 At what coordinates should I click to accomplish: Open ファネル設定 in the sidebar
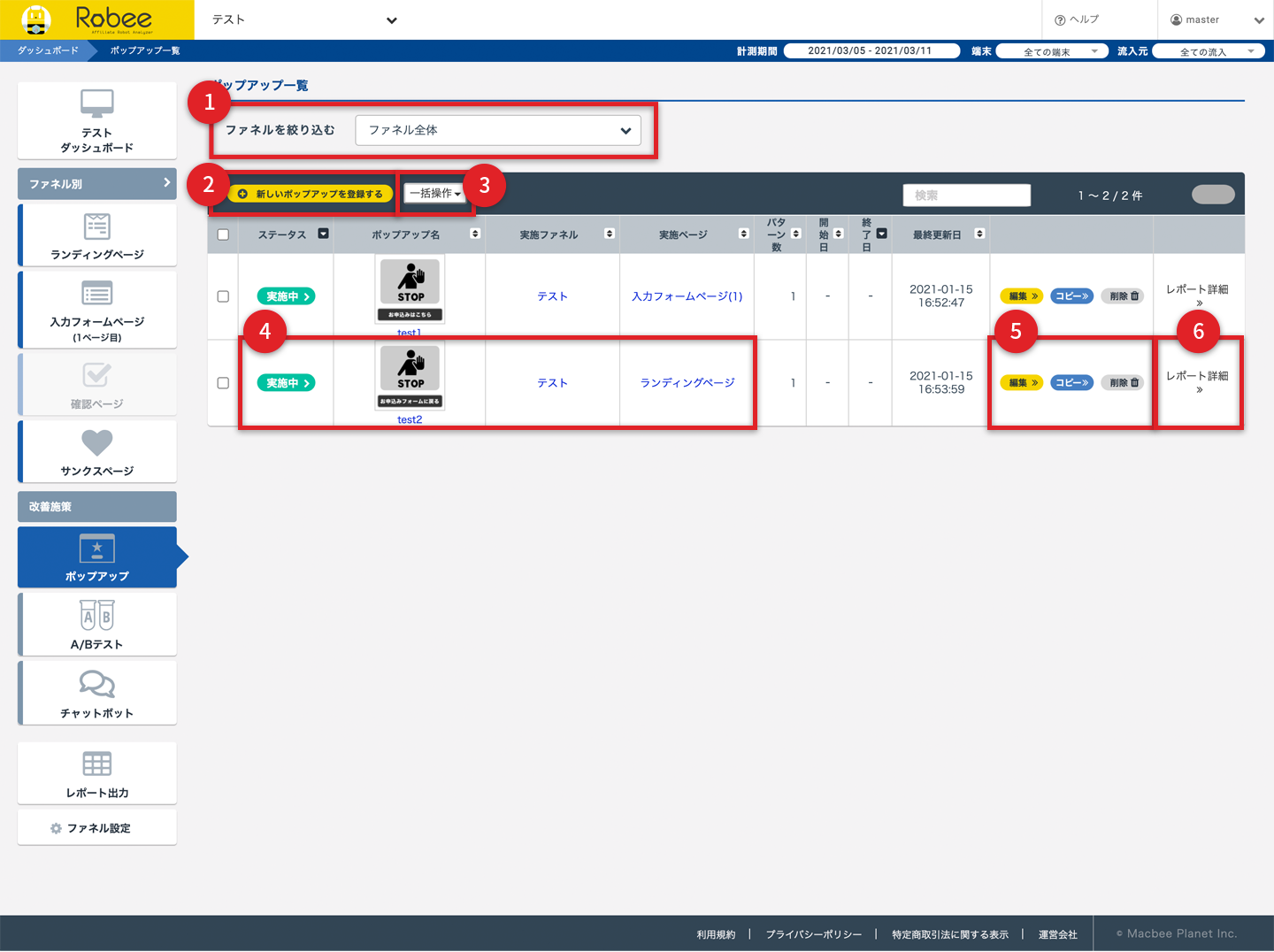97,828
